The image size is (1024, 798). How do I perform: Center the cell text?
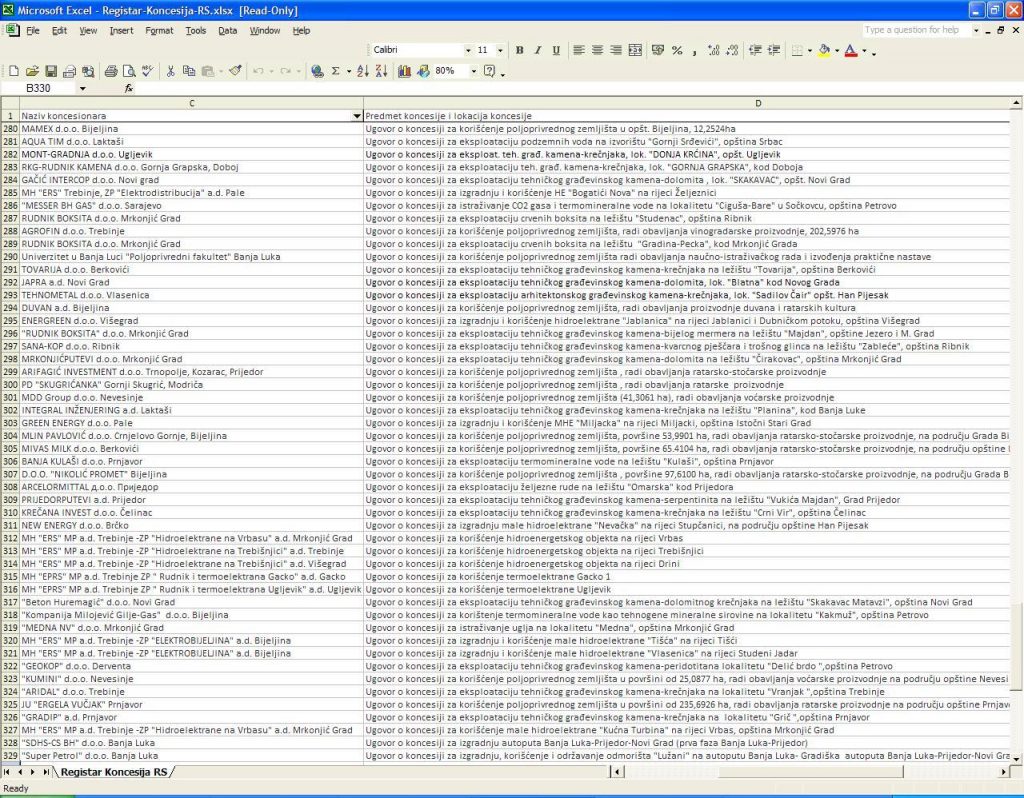(597, 50)
